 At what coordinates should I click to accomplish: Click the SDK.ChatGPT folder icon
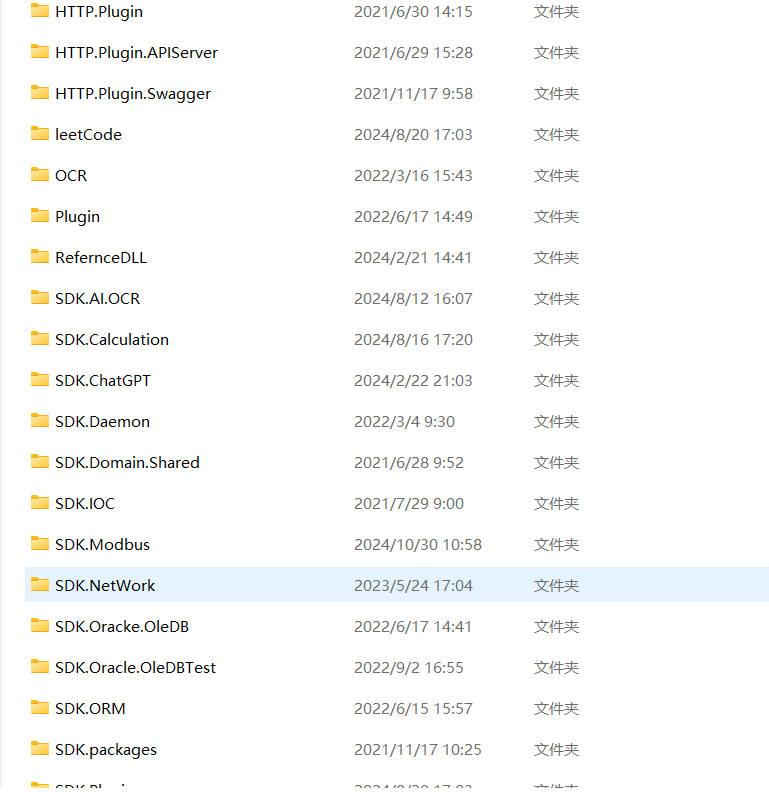tap(40, 380)
